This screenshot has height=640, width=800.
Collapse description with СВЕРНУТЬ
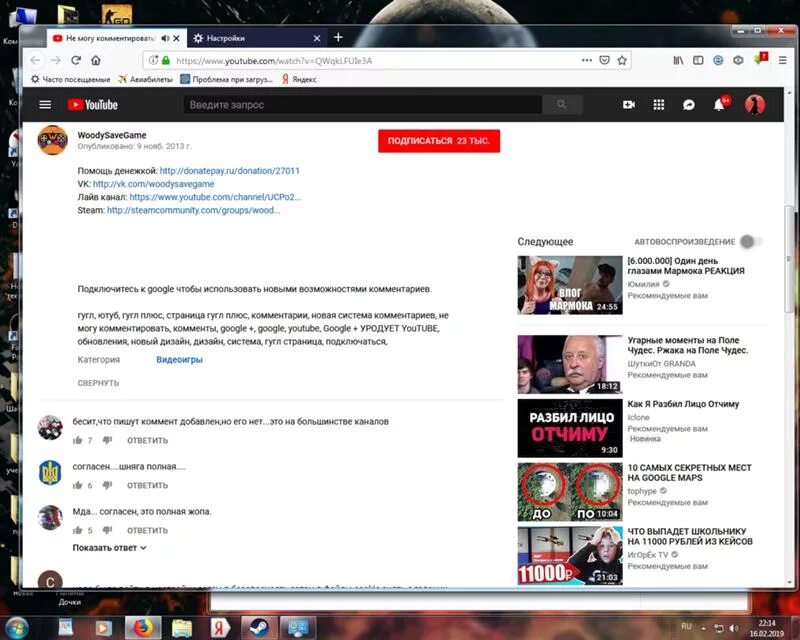(98, 383)
